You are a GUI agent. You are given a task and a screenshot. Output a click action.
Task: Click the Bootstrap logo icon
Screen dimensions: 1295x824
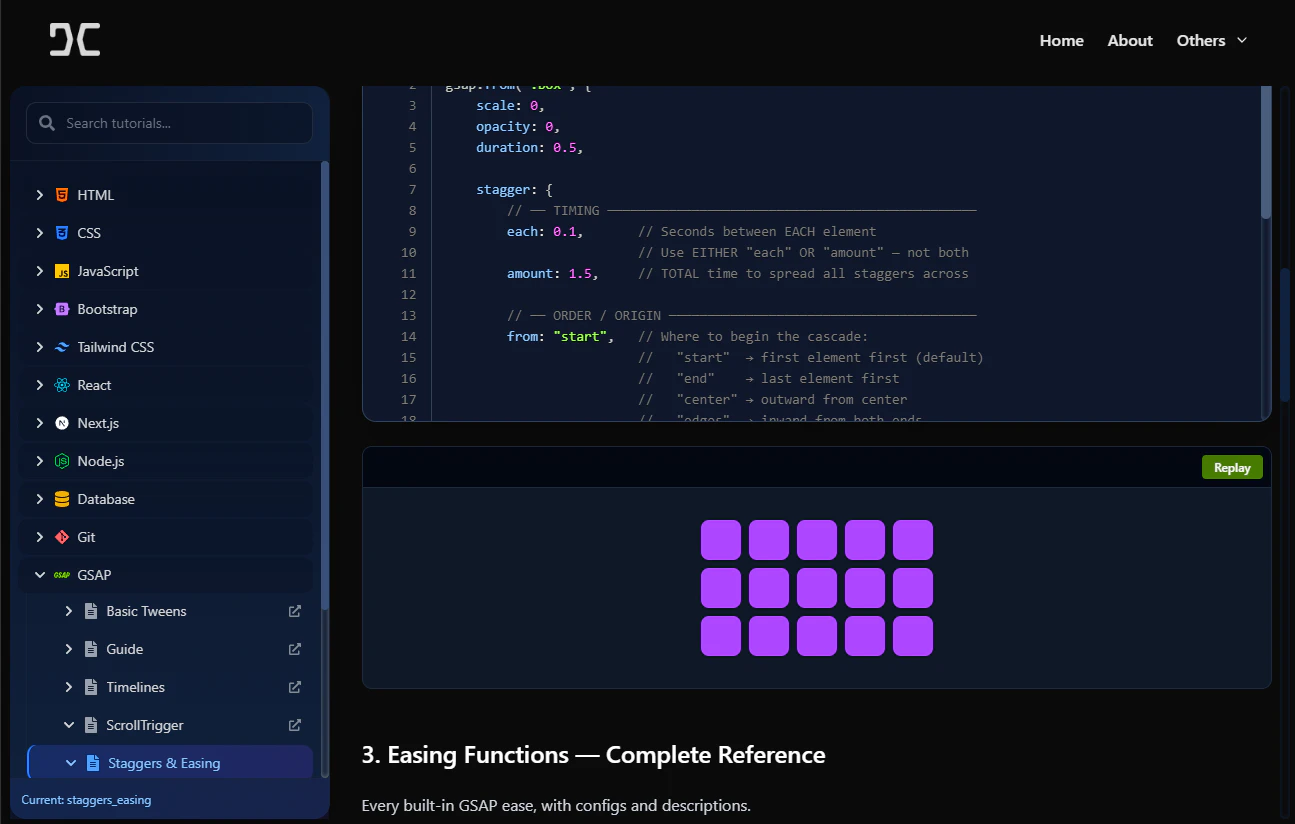[x=62, y=308]
